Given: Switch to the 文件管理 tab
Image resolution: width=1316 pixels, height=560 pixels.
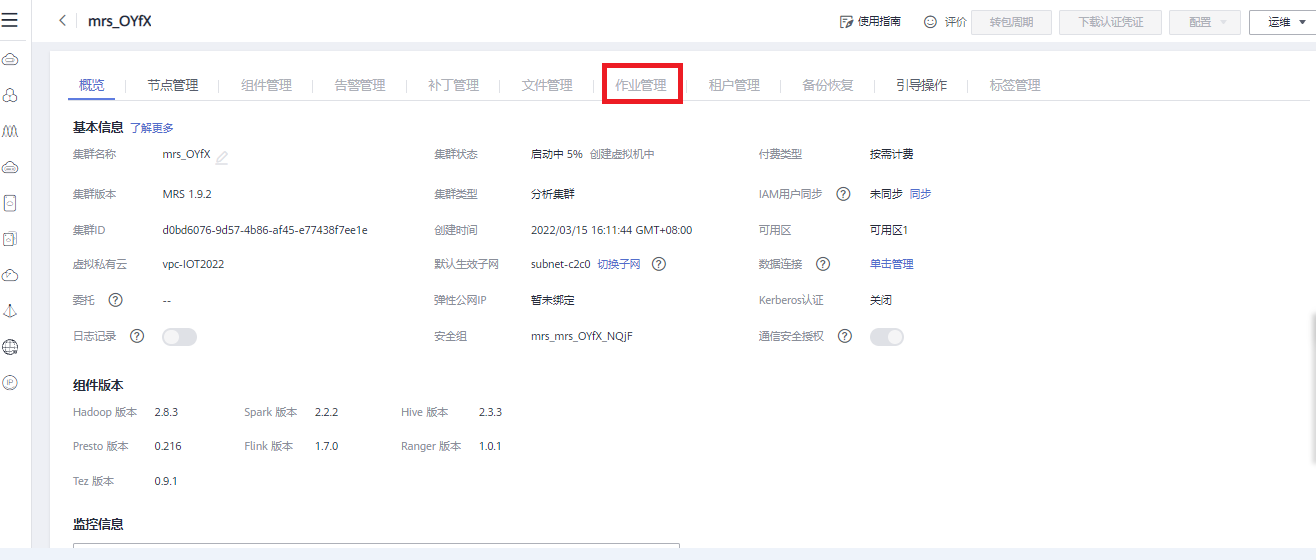Looking at the screenshot, I should coord(547,85).
